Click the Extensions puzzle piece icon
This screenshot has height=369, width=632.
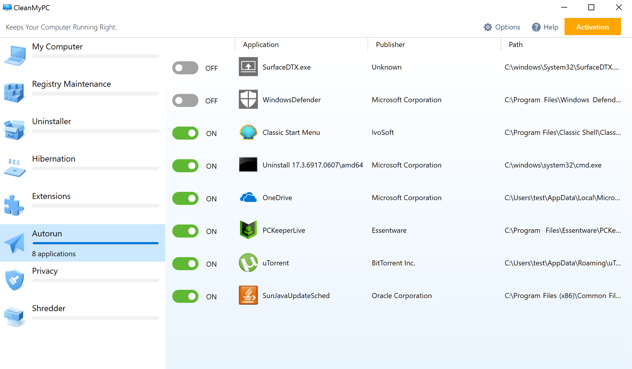pos(14,205)
